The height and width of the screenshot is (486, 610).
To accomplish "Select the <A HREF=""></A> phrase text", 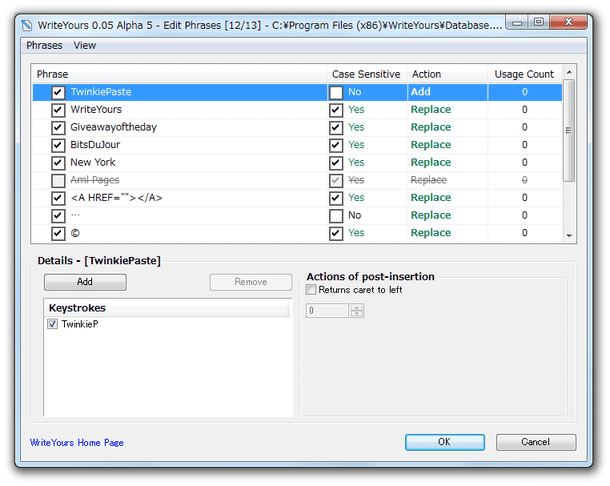I will tap(116, 198).
